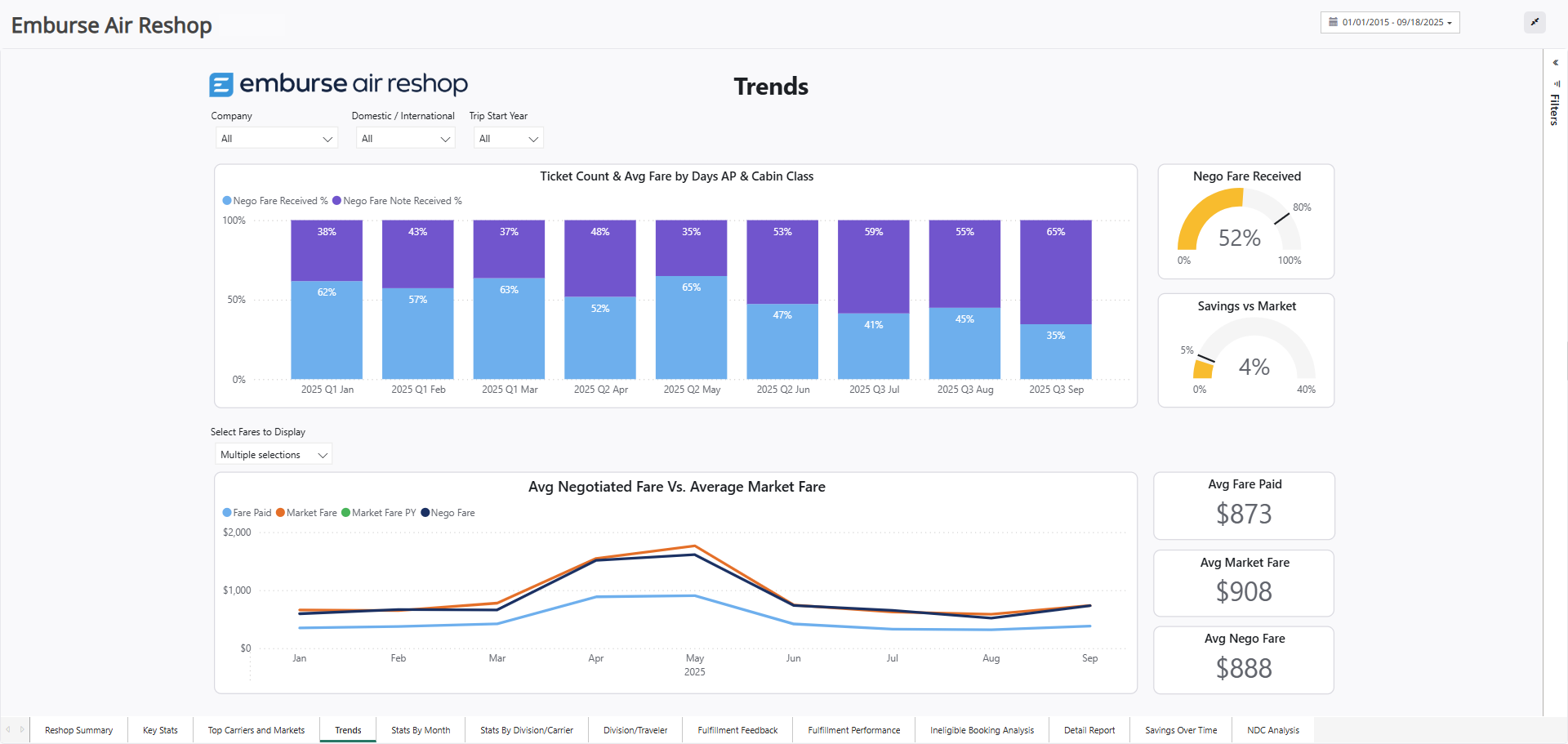The image size is (1568, 744).
Task: Open the 01/01/2015 - 09/18/2025 date range picker
Action: coord(1388,22)
